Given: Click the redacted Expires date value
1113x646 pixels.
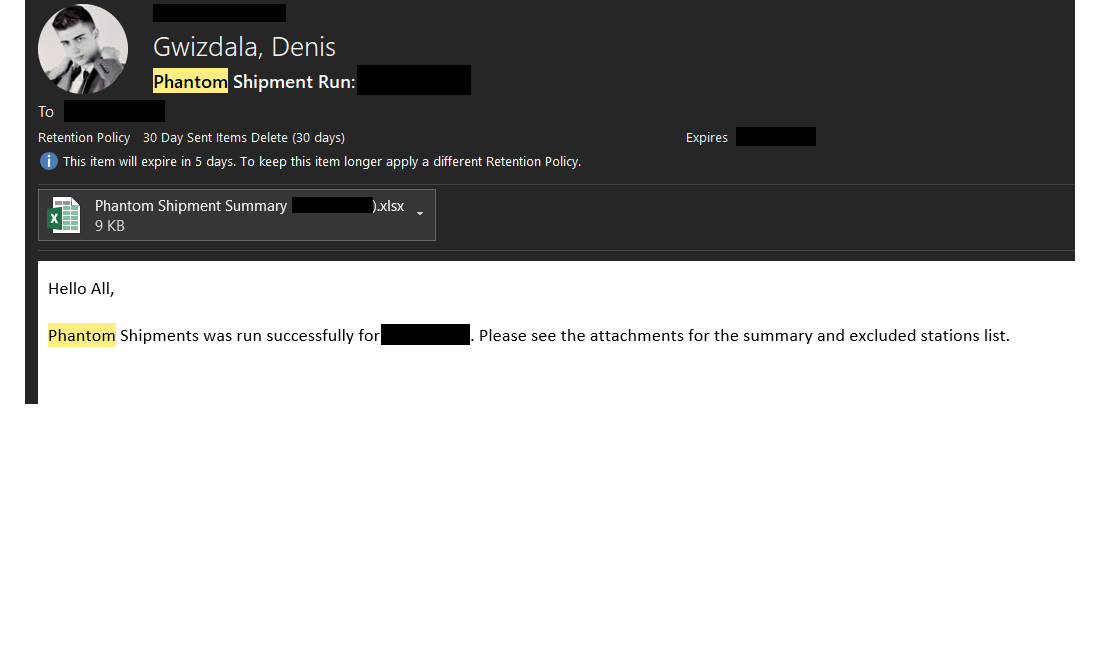Looking at the screenshot, I should pos(775,137).
